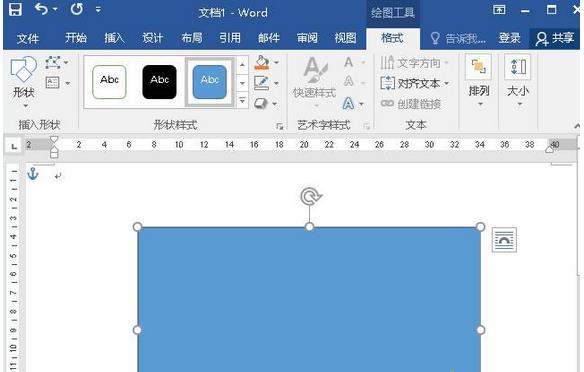Click the object anchor icon
Screen dimensions: 584x372
(33, 174)
